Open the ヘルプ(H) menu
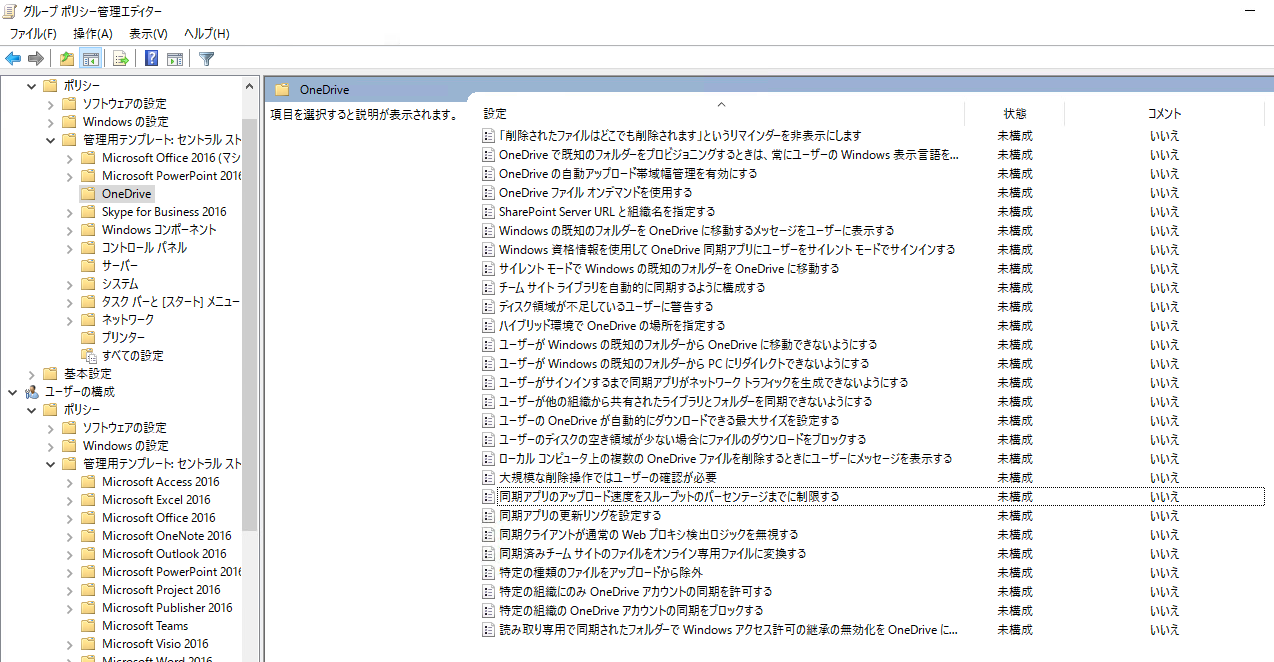 206,34
